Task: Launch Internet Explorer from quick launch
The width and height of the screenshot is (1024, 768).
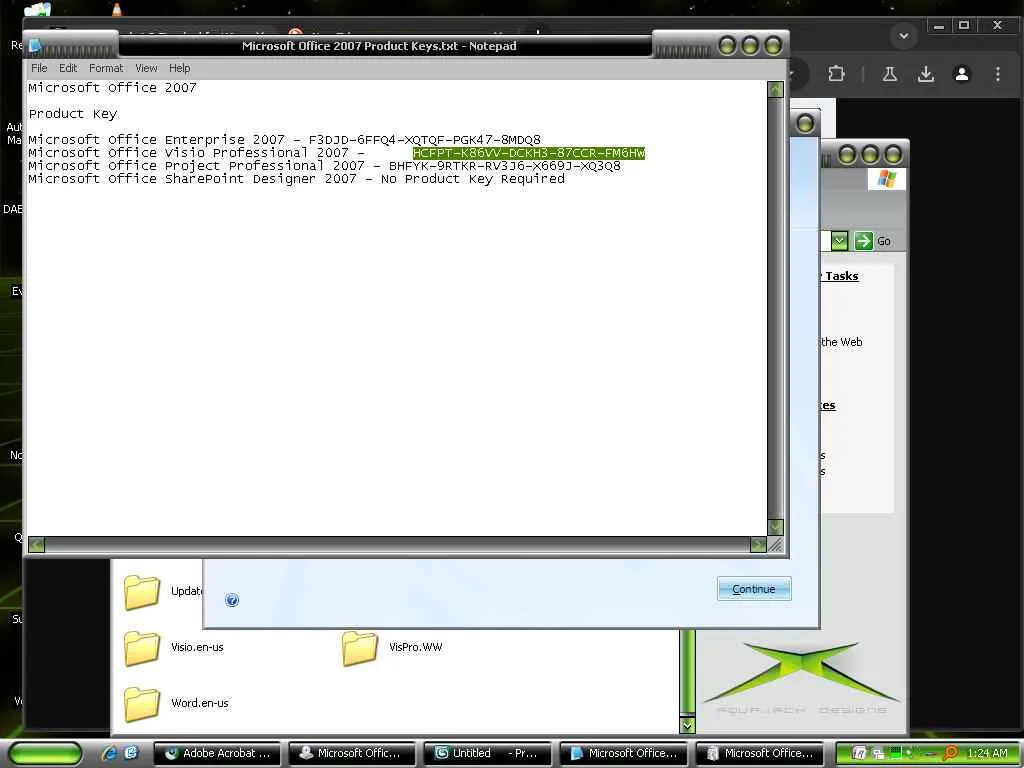Action: tap(109, 753)
